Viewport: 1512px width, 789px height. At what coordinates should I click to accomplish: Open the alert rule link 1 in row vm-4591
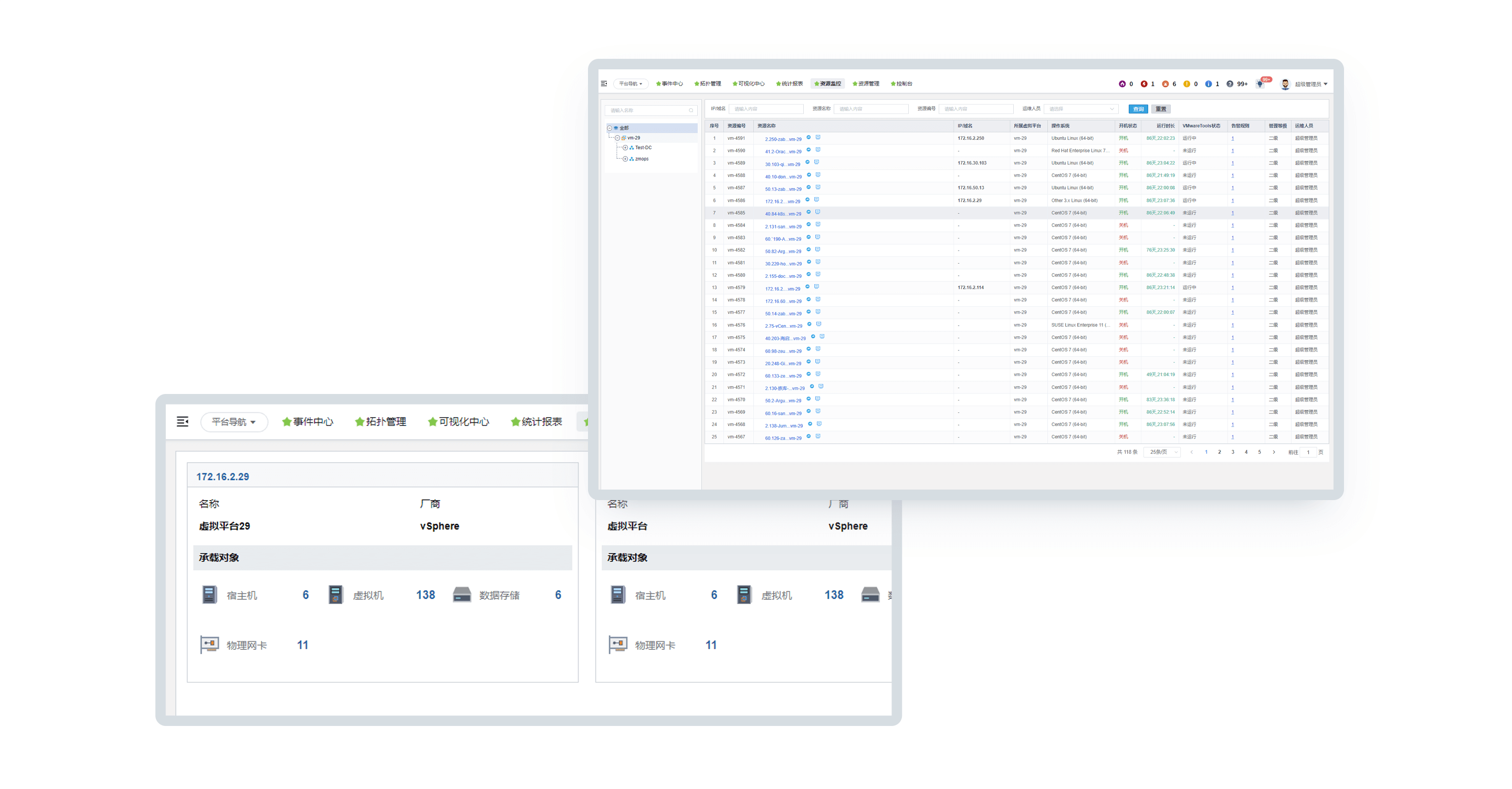[x=1233, y=139]
